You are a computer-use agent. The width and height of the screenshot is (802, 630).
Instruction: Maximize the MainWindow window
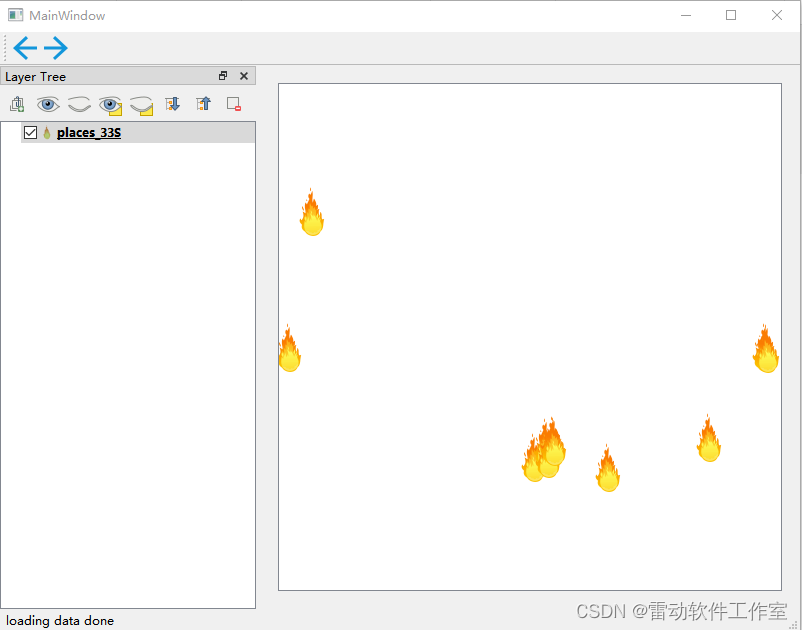(731, 15)
